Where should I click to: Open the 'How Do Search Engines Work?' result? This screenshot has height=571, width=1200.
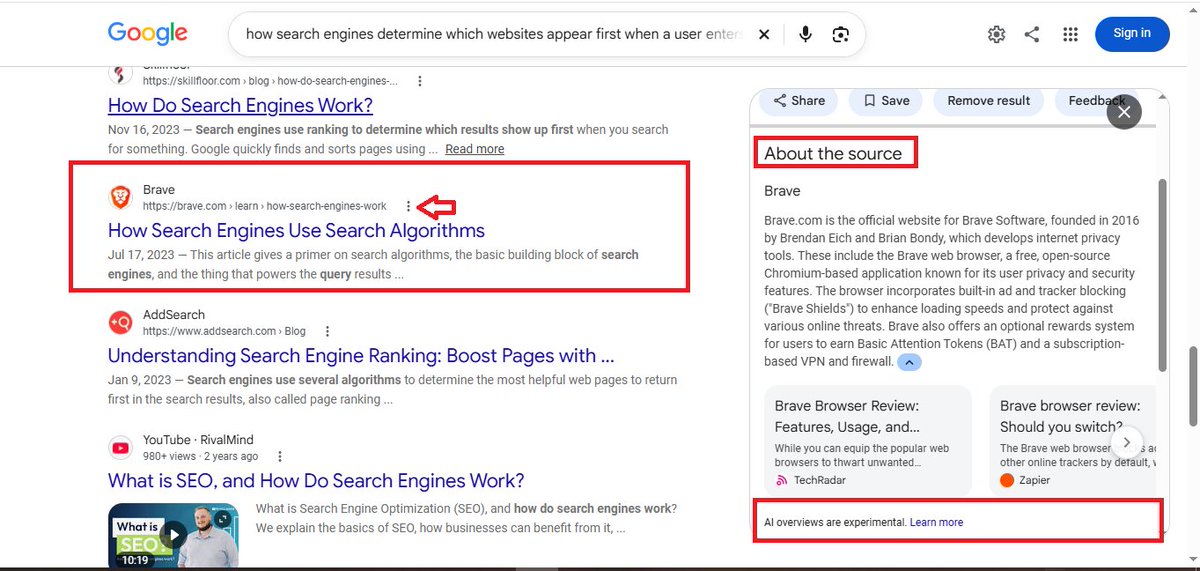[240, 105]
